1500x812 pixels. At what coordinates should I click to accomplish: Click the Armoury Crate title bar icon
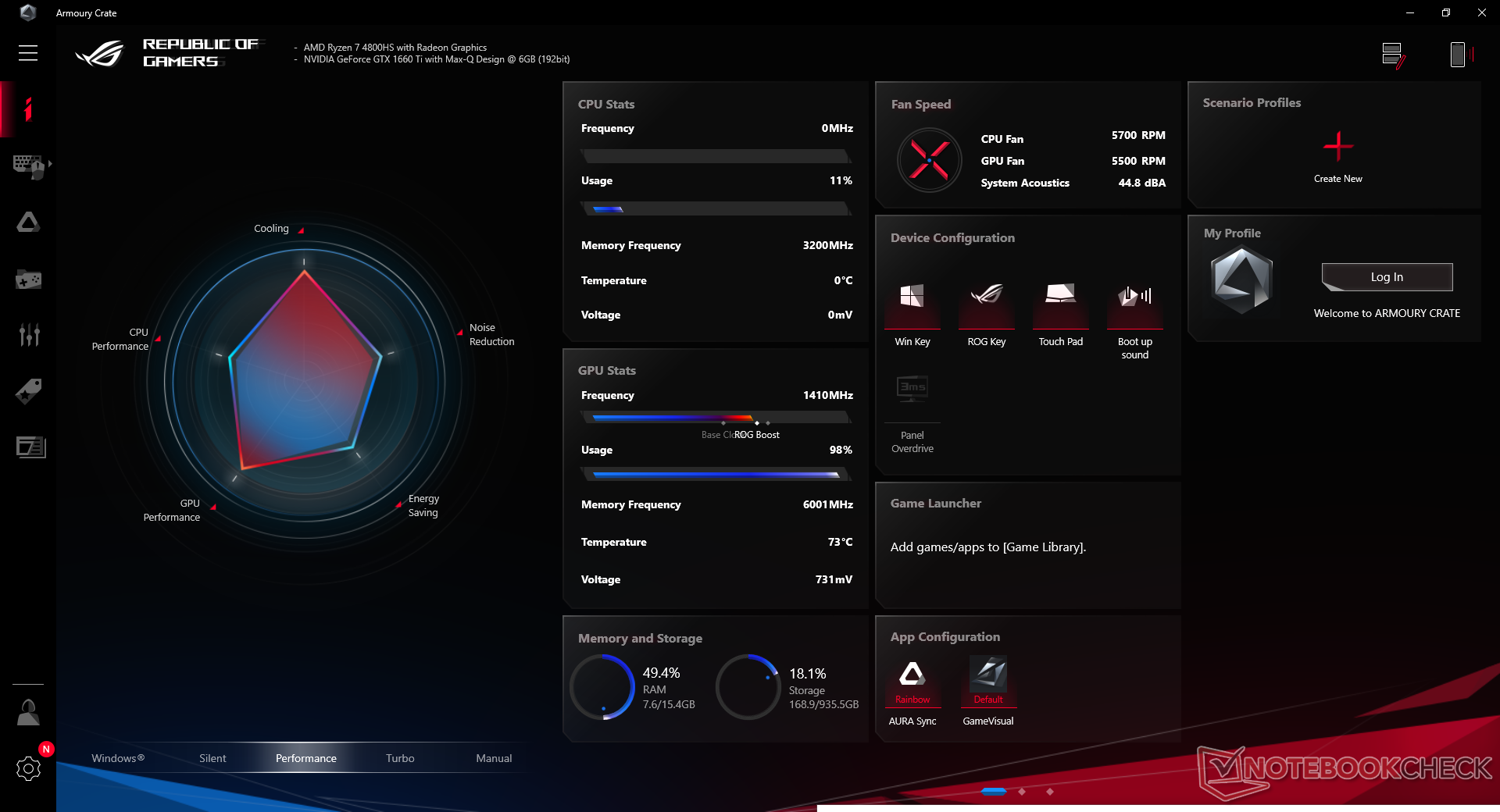click(28, 12)
